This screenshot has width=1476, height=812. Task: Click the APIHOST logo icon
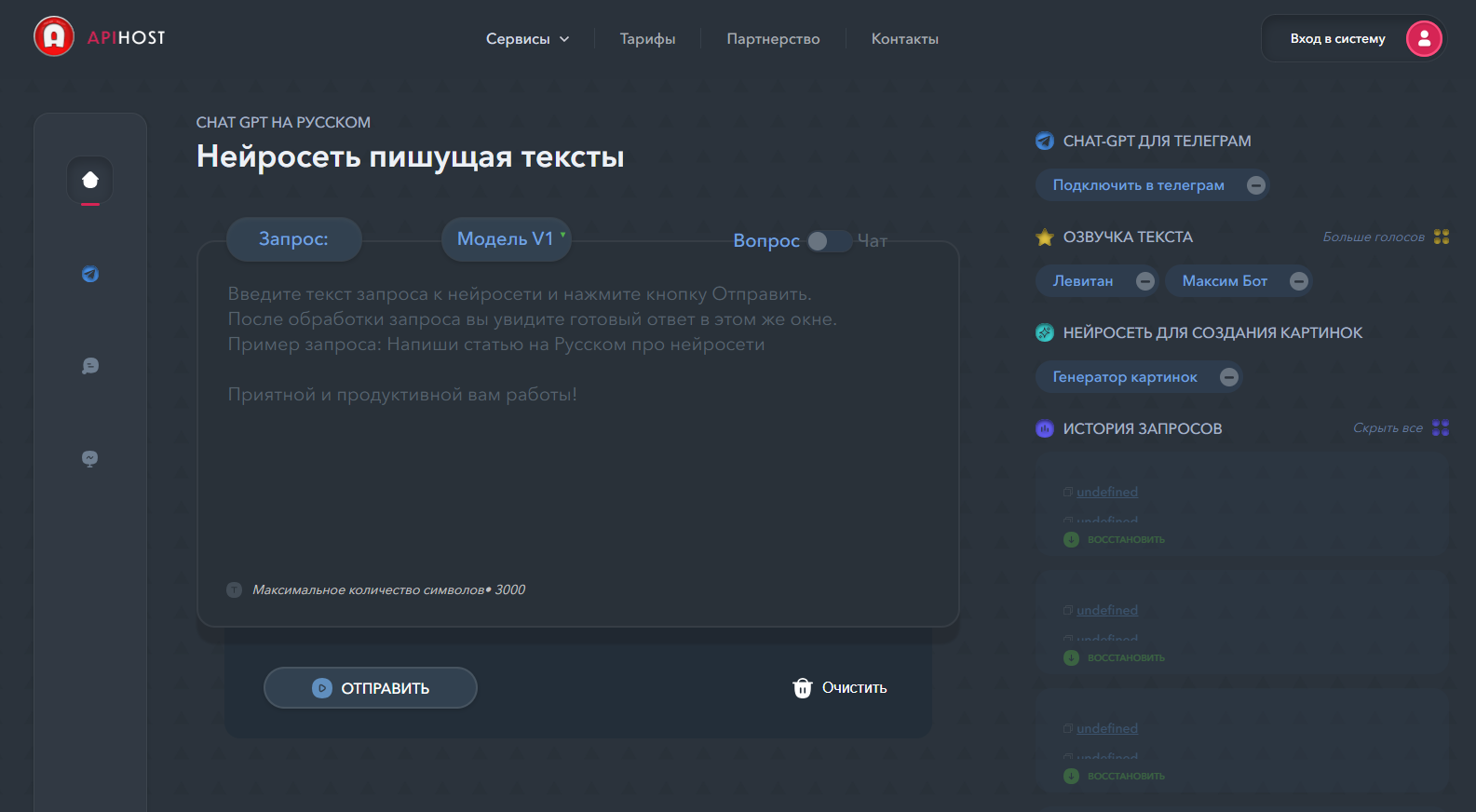pyautogui.click(x=54, y=37)
